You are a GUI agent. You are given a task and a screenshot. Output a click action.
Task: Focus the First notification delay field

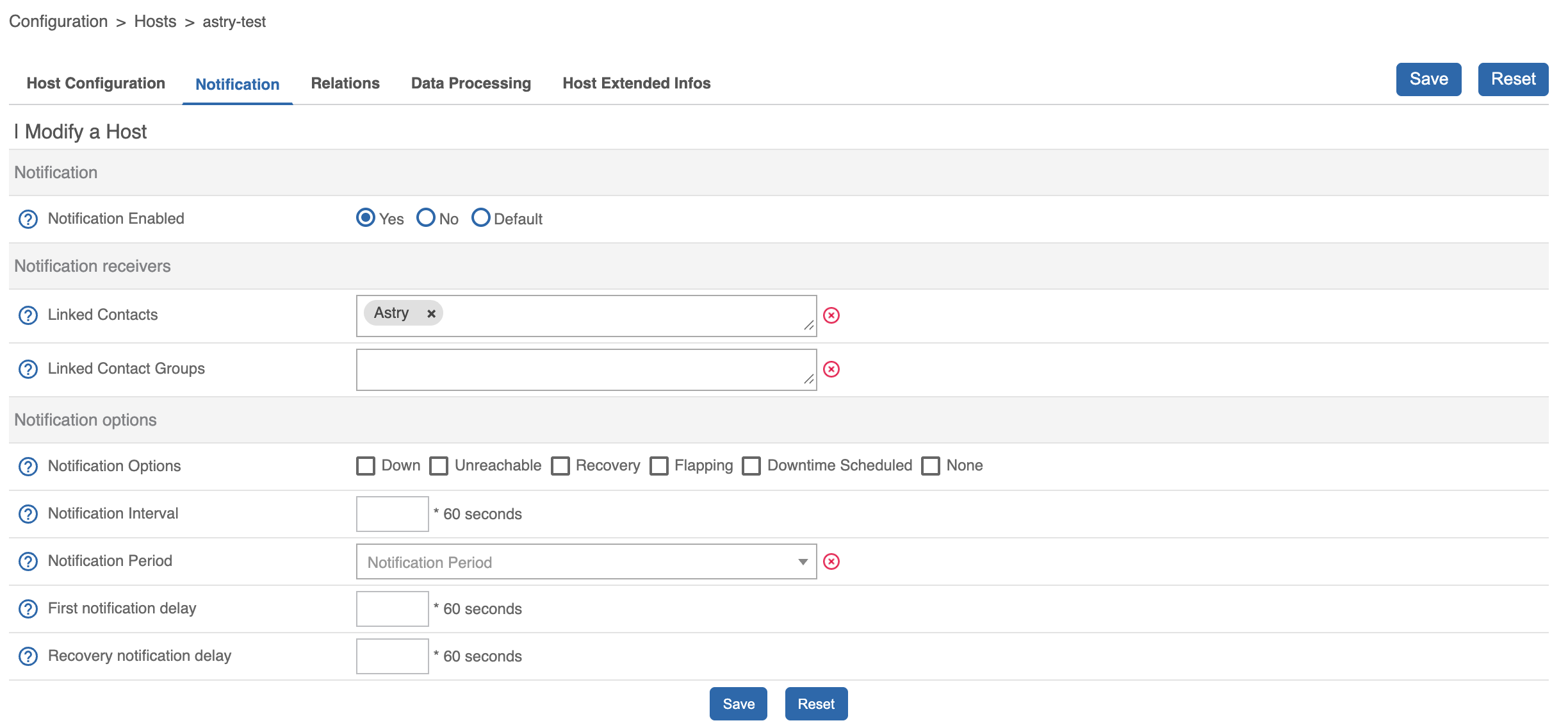click(393, 609)
